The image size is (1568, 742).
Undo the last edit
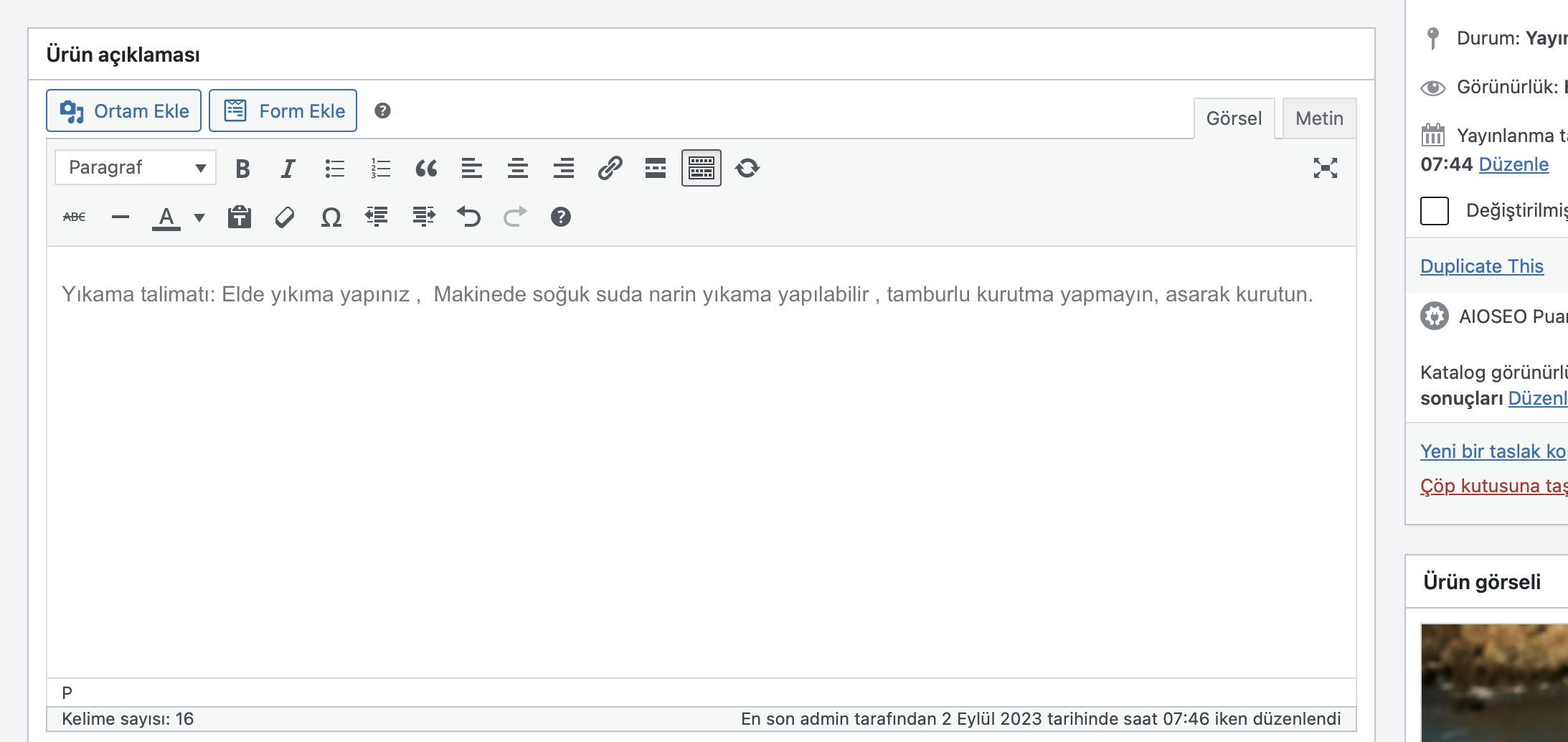(x=469, y=217)
